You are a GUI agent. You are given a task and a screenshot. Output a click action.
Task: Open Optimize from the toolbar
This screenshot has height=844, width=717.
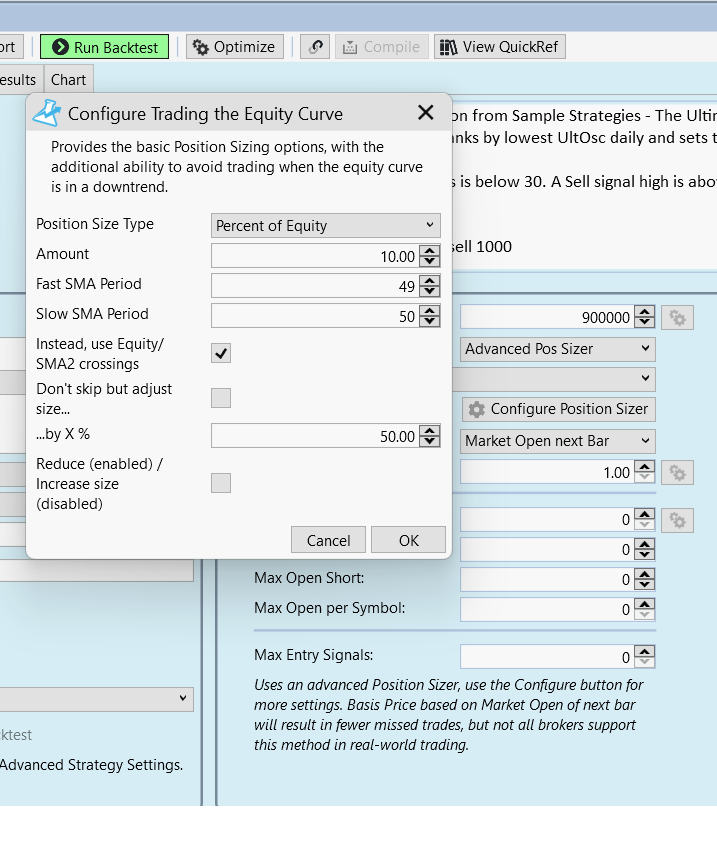click(x=234, y=47)
